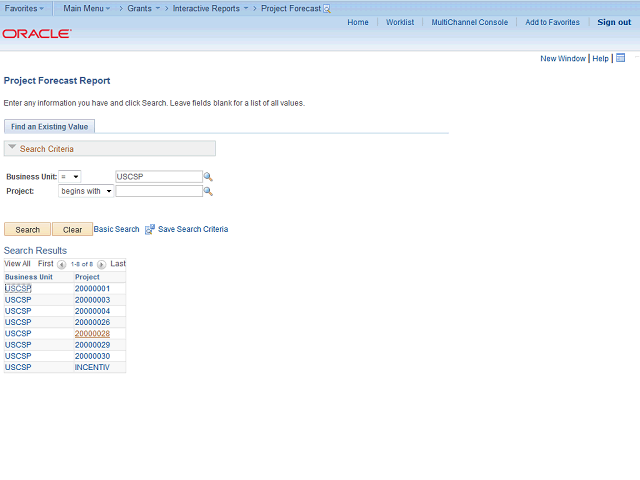
Task: Open project 20000028
Action: tap(92, 333)
